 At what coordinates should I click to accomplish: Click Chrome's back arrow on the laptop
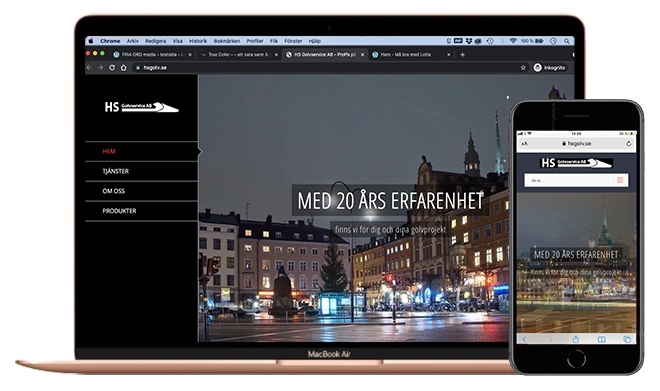[x=89, y=68]
